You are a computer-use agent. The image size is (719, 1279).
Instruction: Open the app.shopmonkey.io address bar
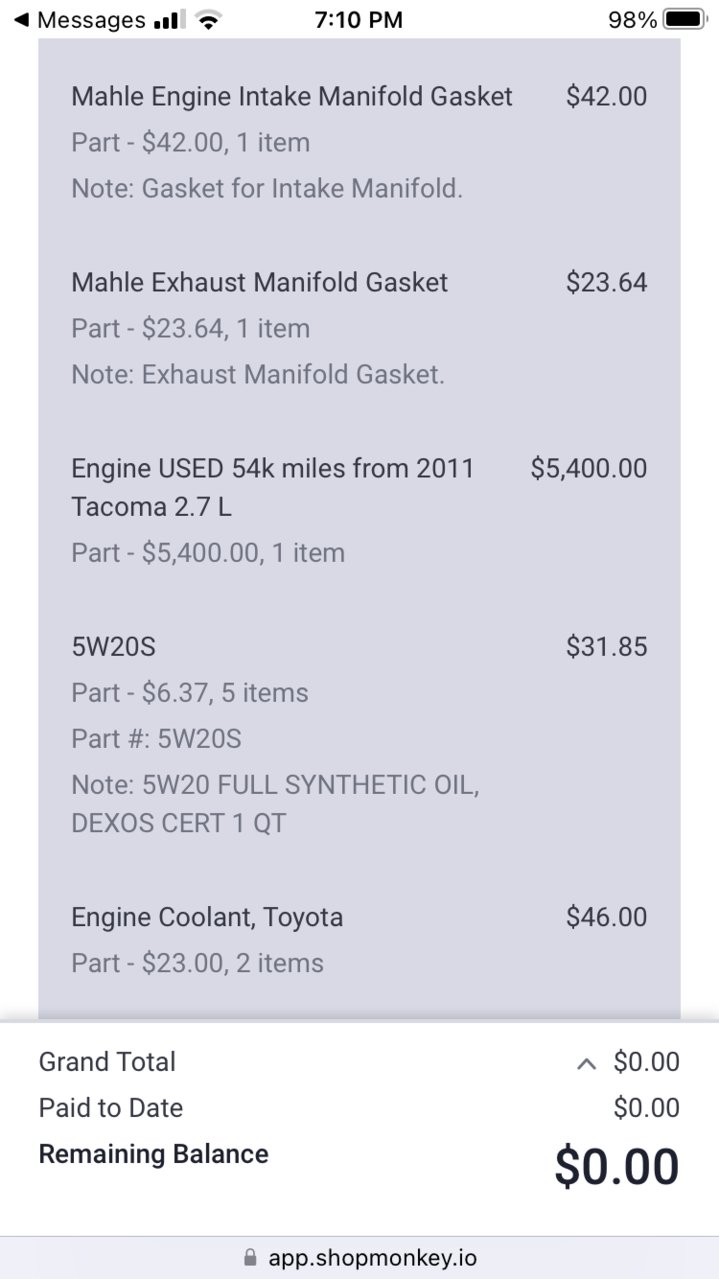pyautogui.click(x=359, y=1257)
